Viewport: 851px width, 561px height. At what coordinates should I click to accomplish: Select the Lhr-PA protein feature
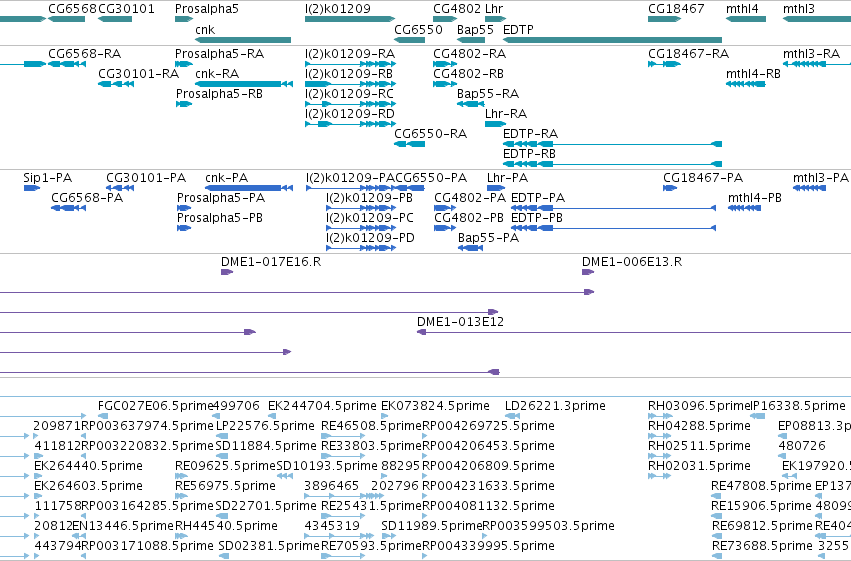496,188
